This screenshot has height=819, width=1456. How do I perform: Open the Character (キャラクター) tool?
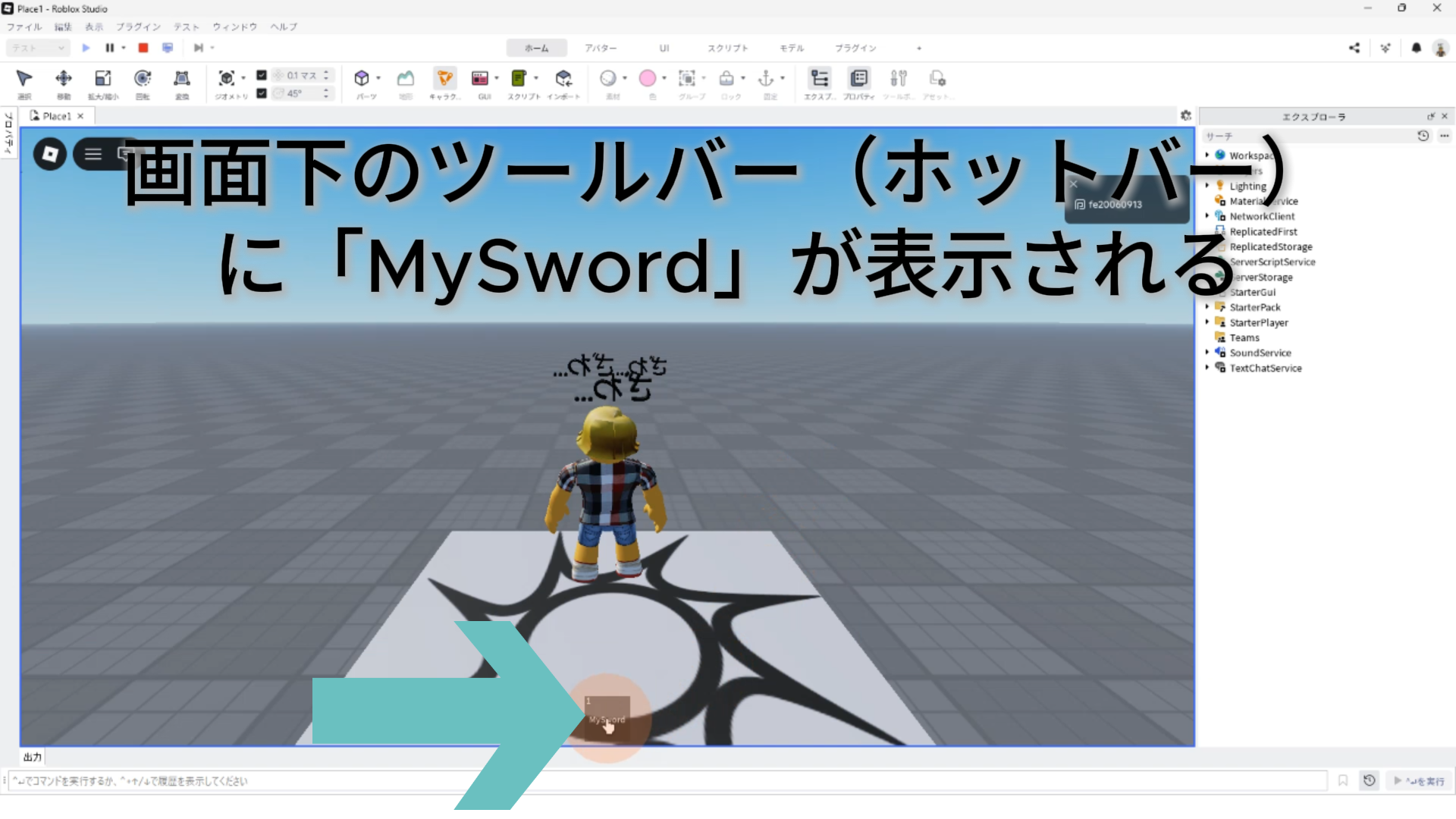pyautogui.click(x=445, y=79)
